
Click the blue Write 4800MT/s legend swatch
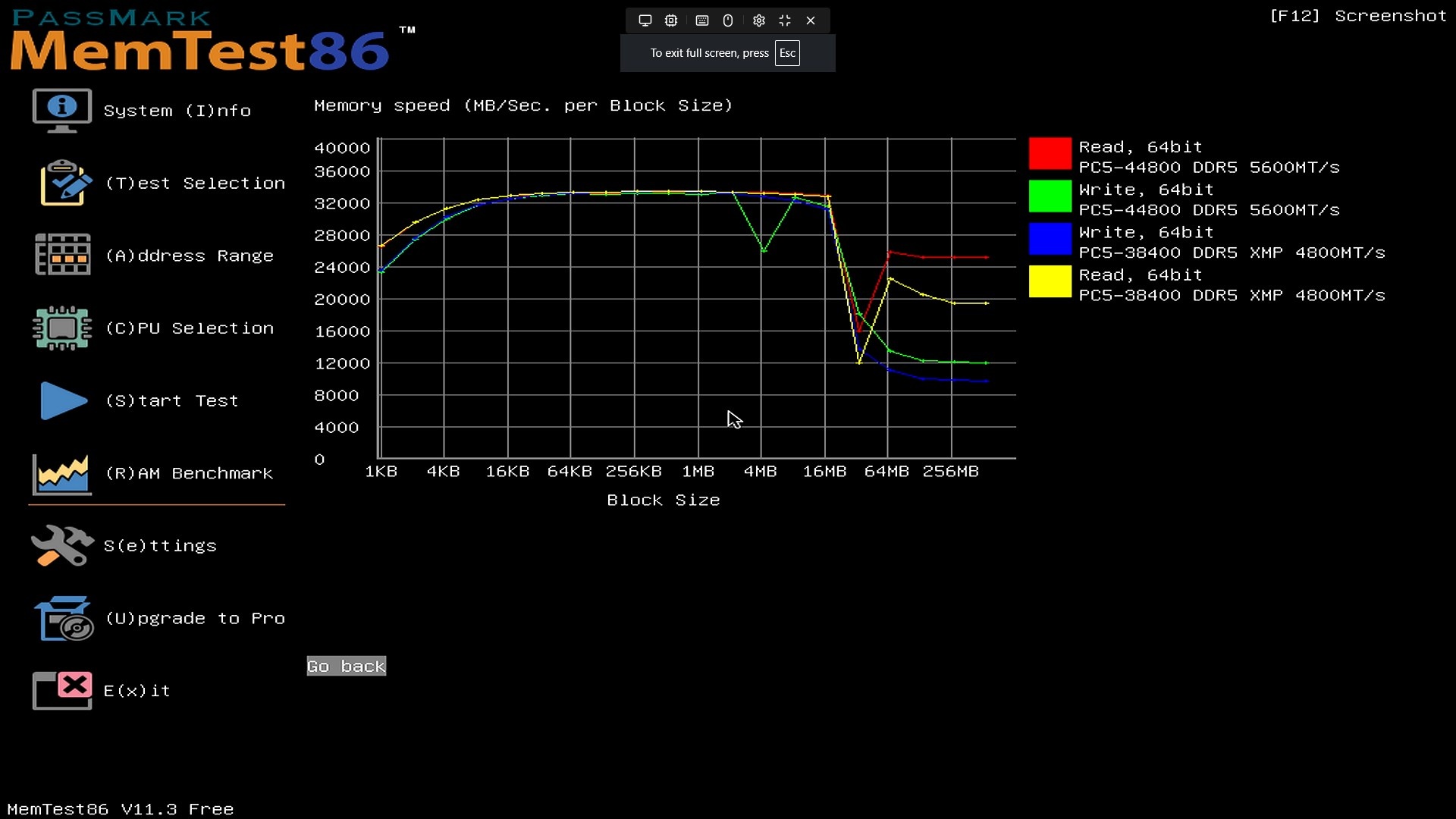click(1050, 239)
